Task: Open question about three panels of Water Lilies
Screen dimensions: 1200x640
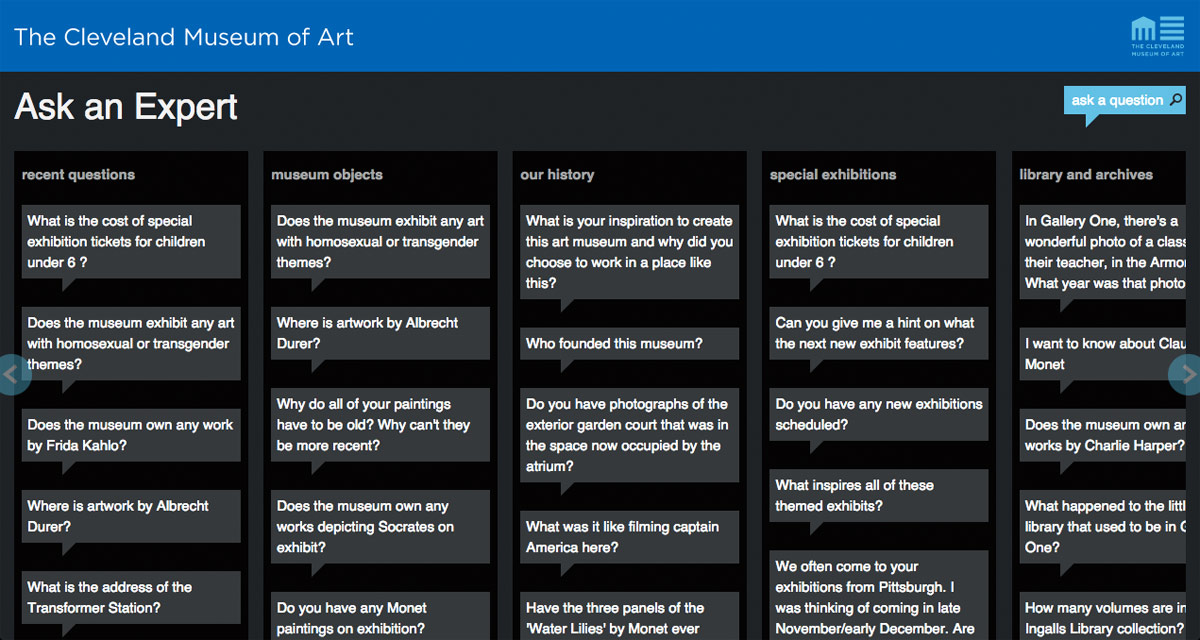Action: click(630, 616)
